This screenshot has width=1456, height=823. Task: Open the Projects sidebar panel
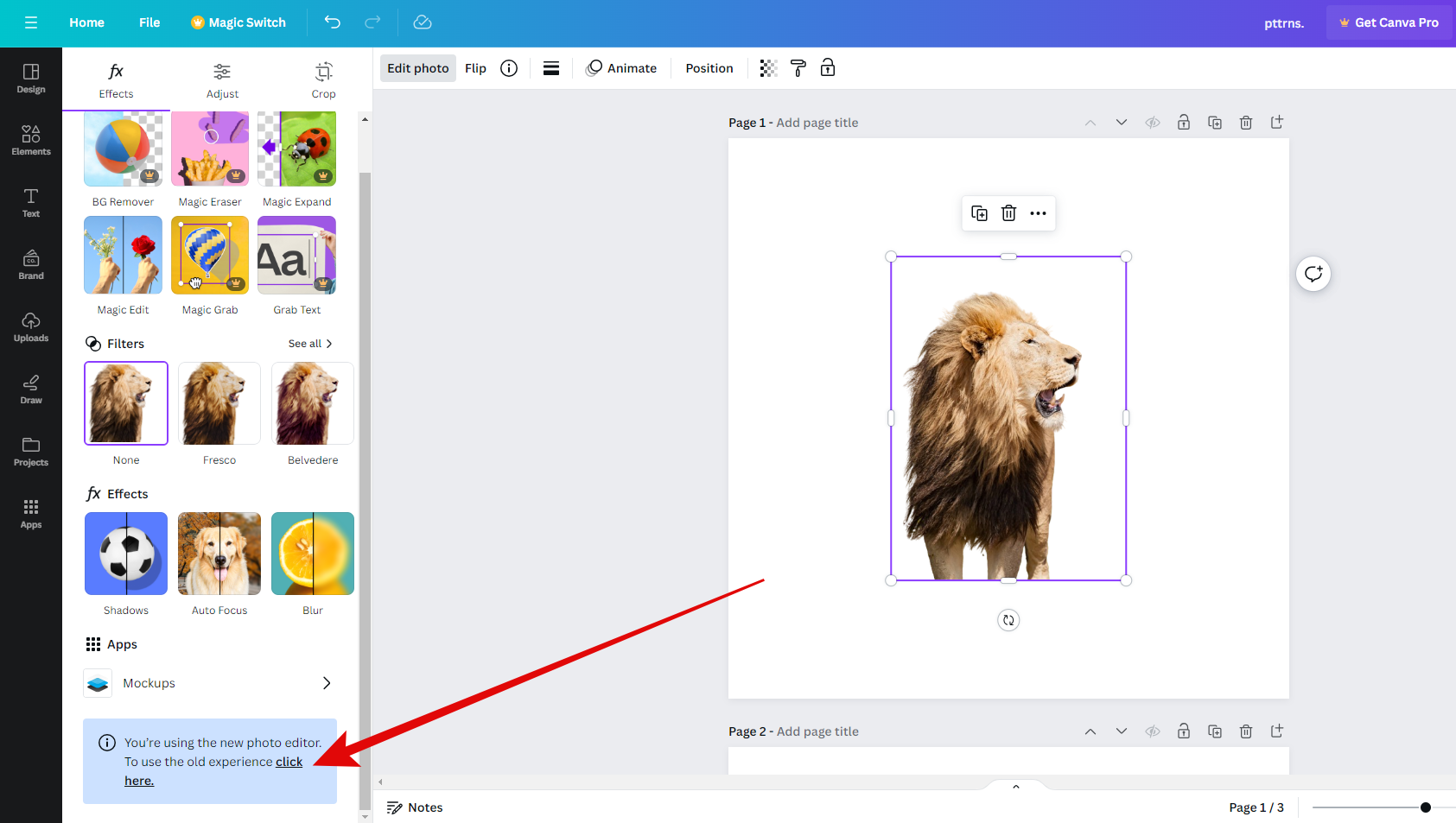[x=31, y=451]
